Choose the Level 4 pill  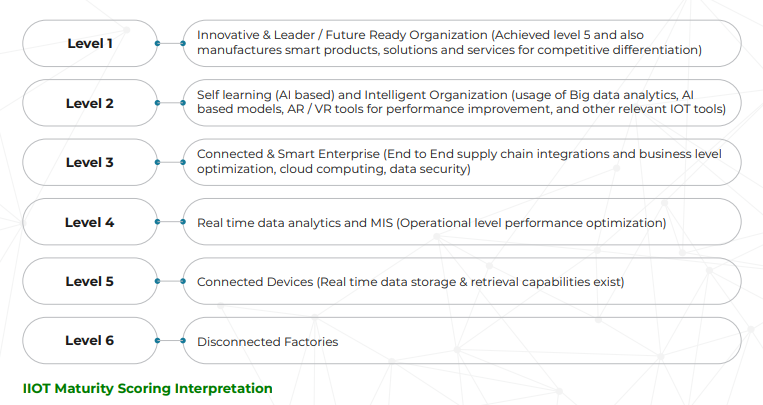(x=89, y=222)
